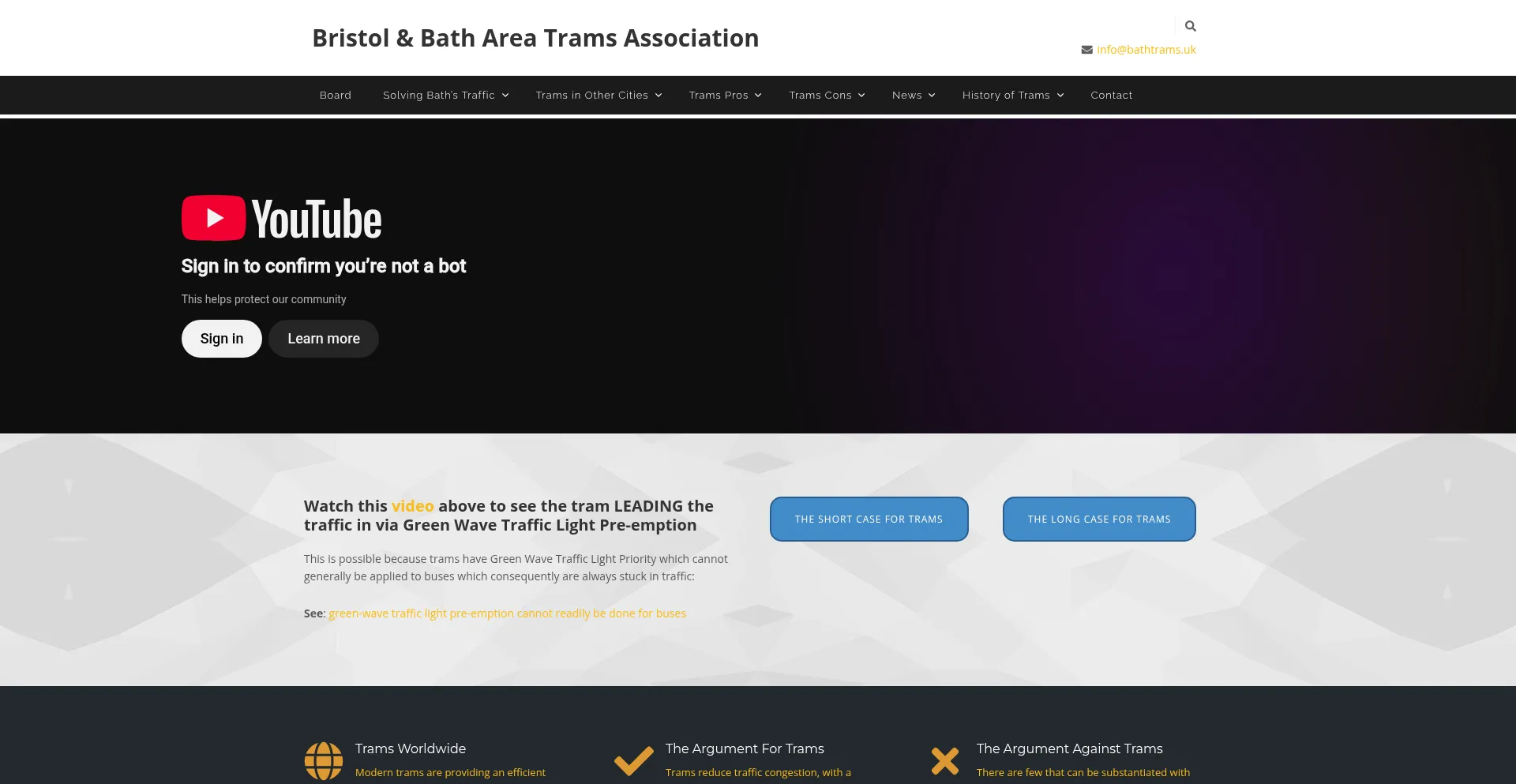Click 'Sign in to confirm you're not a bot'
The width and height of the screenshot is (1516, 784).
click(x=324, y=266)
